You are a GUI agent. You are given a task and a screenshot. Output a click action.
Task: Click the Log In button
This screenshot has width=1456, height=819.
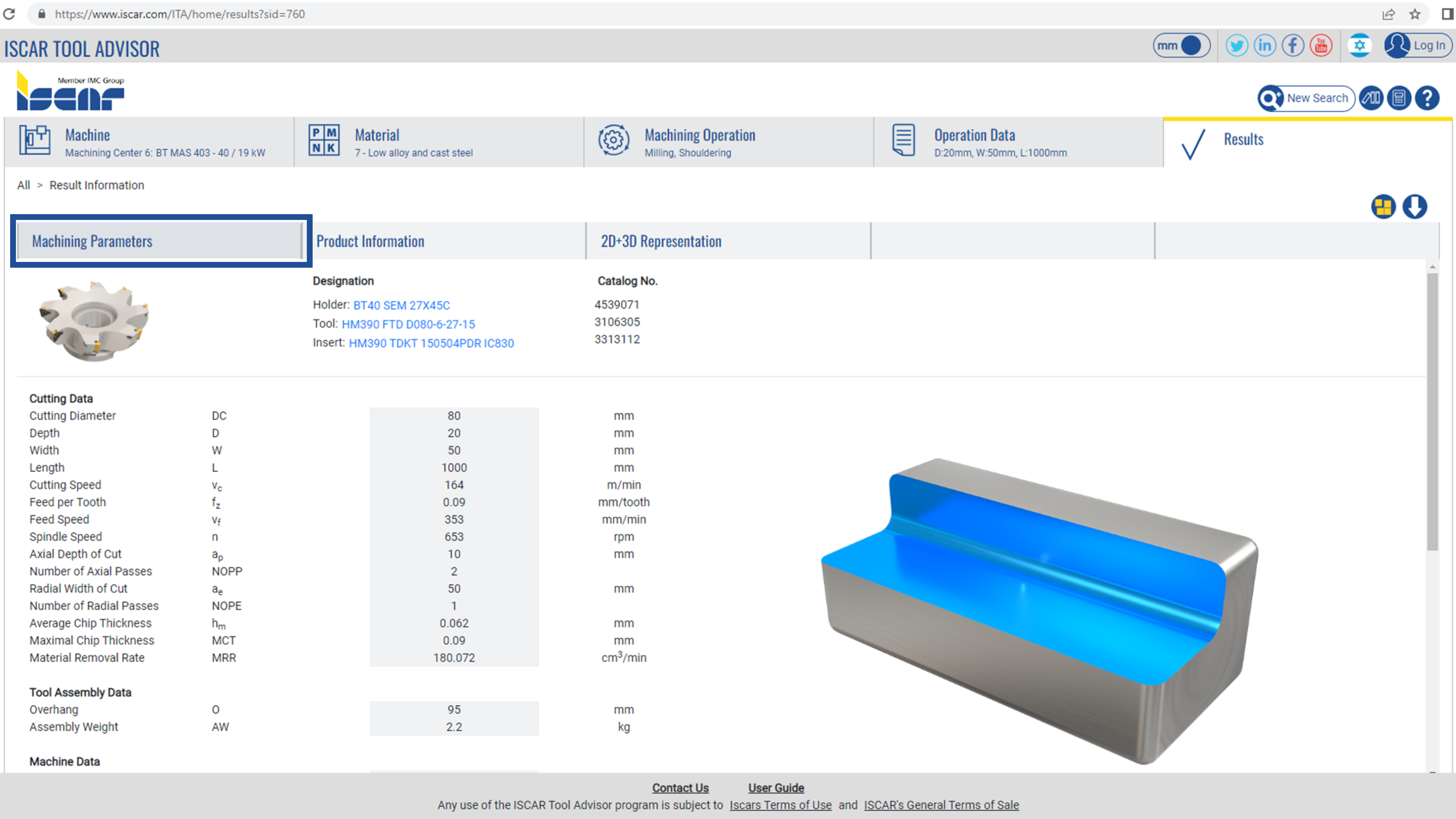[x=1418, y=45]
